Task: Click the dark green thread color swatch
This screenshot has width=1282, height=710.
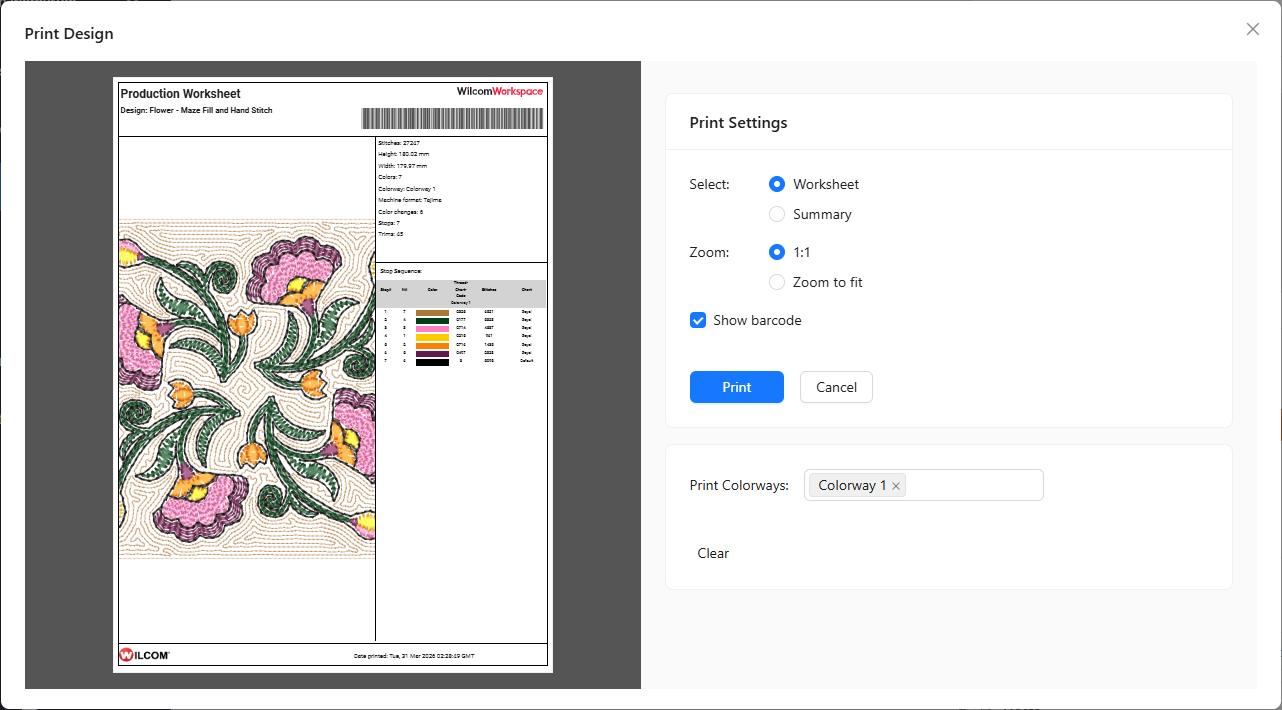Action: tap(432, 320)
